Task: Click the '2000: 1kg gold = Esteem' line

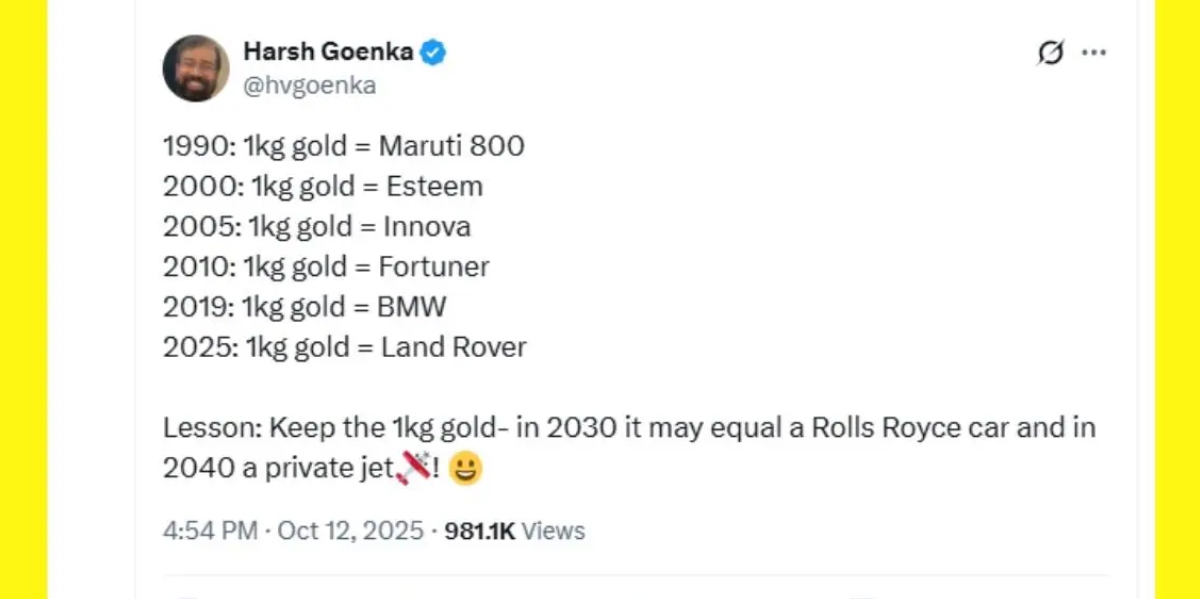Action: click(322, 186)
